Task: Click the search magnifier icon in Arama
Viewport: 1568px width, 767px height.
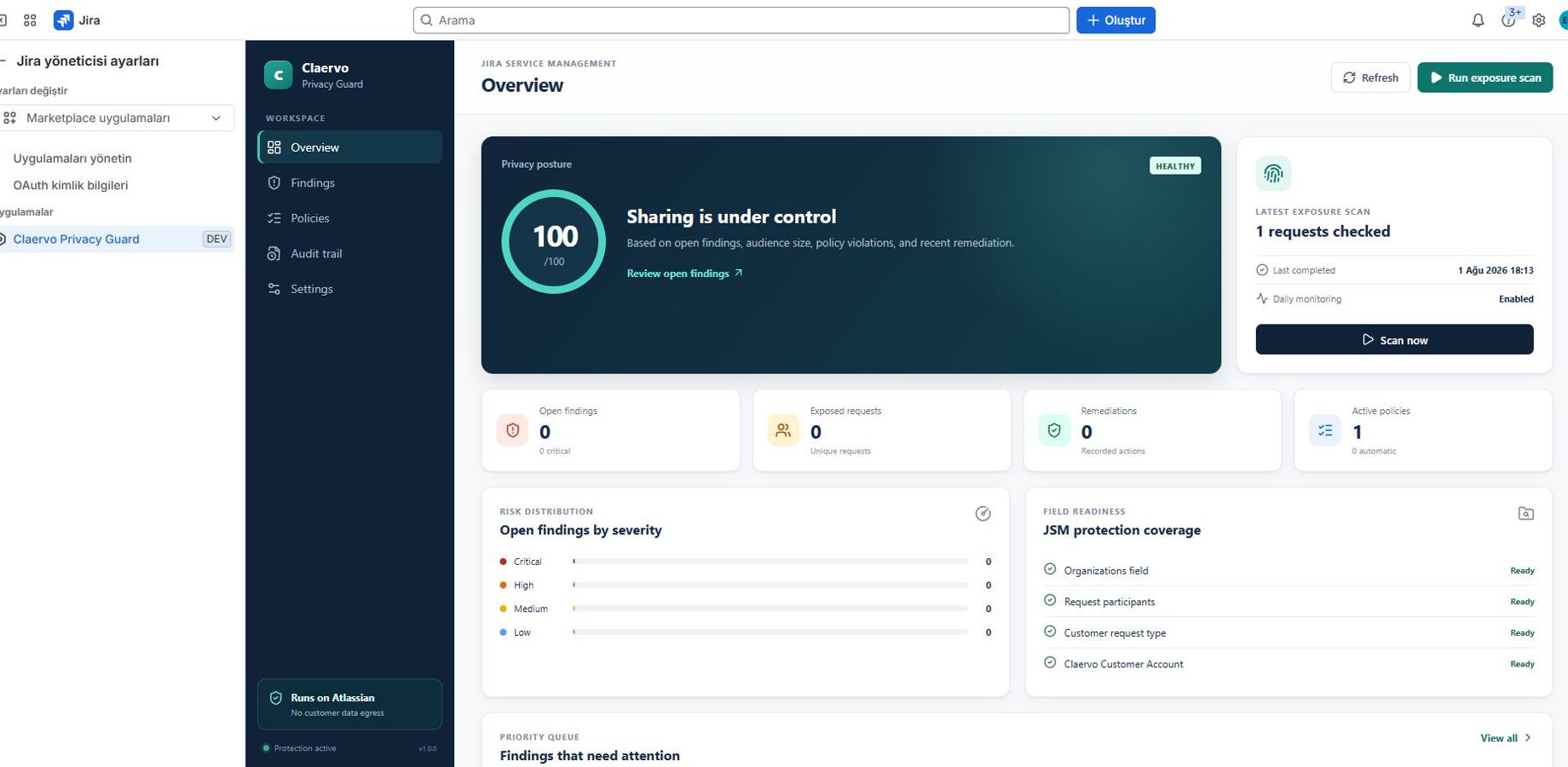Action: tap(427, 20)
